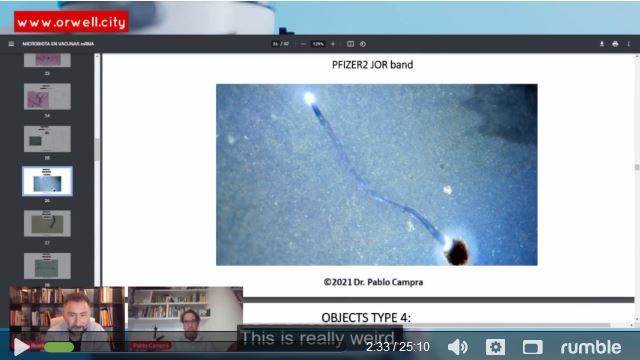Select the highlighted page 36 thumbnail
640x360 pixels.
tap(47, 181)
